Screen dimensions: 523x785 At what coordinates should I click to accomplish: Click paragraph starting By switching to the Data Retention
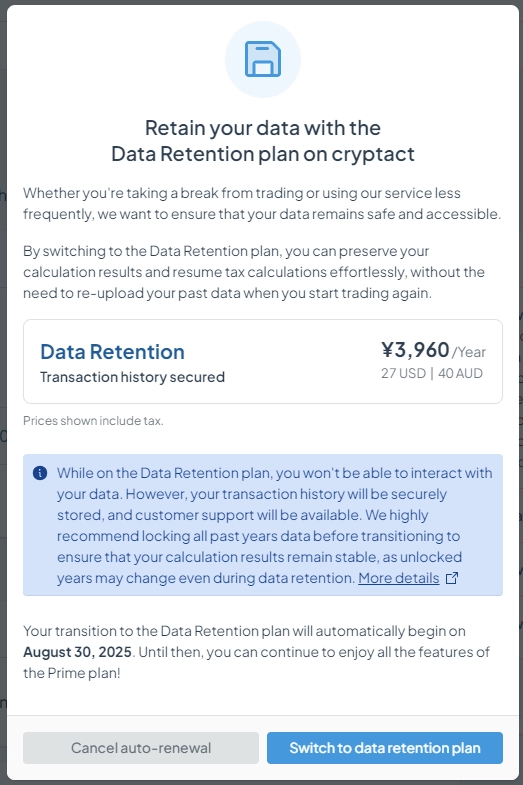(x=254, y=272)
